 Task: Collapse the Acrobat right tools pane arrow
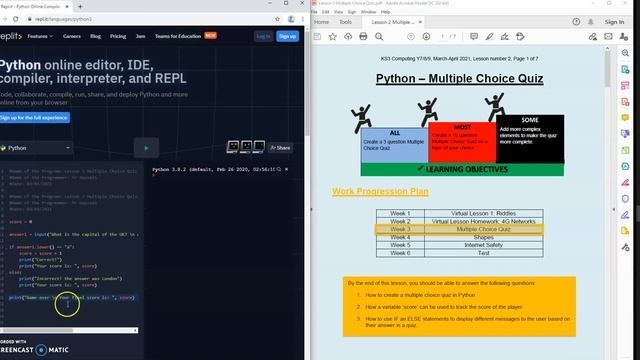[x=613, y=209]
